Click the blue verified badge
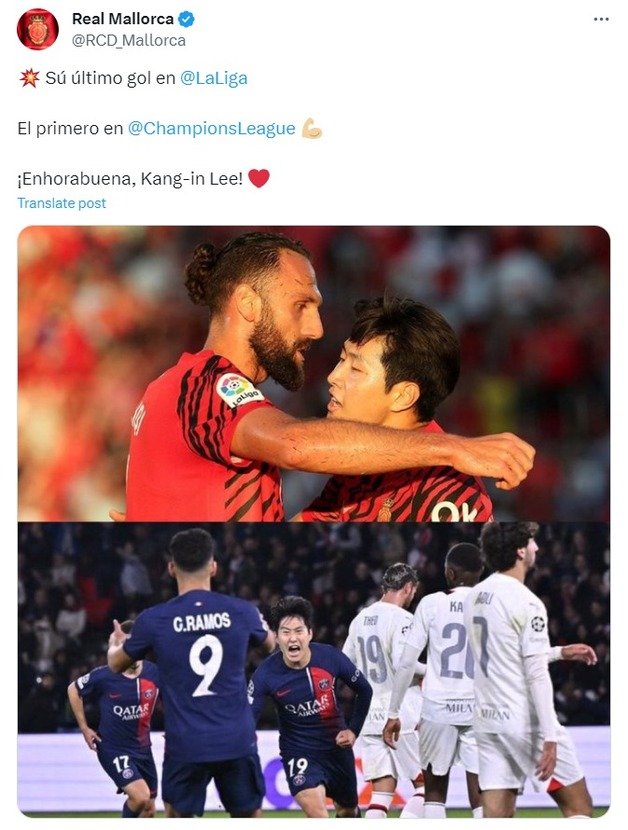 point(186,20)
